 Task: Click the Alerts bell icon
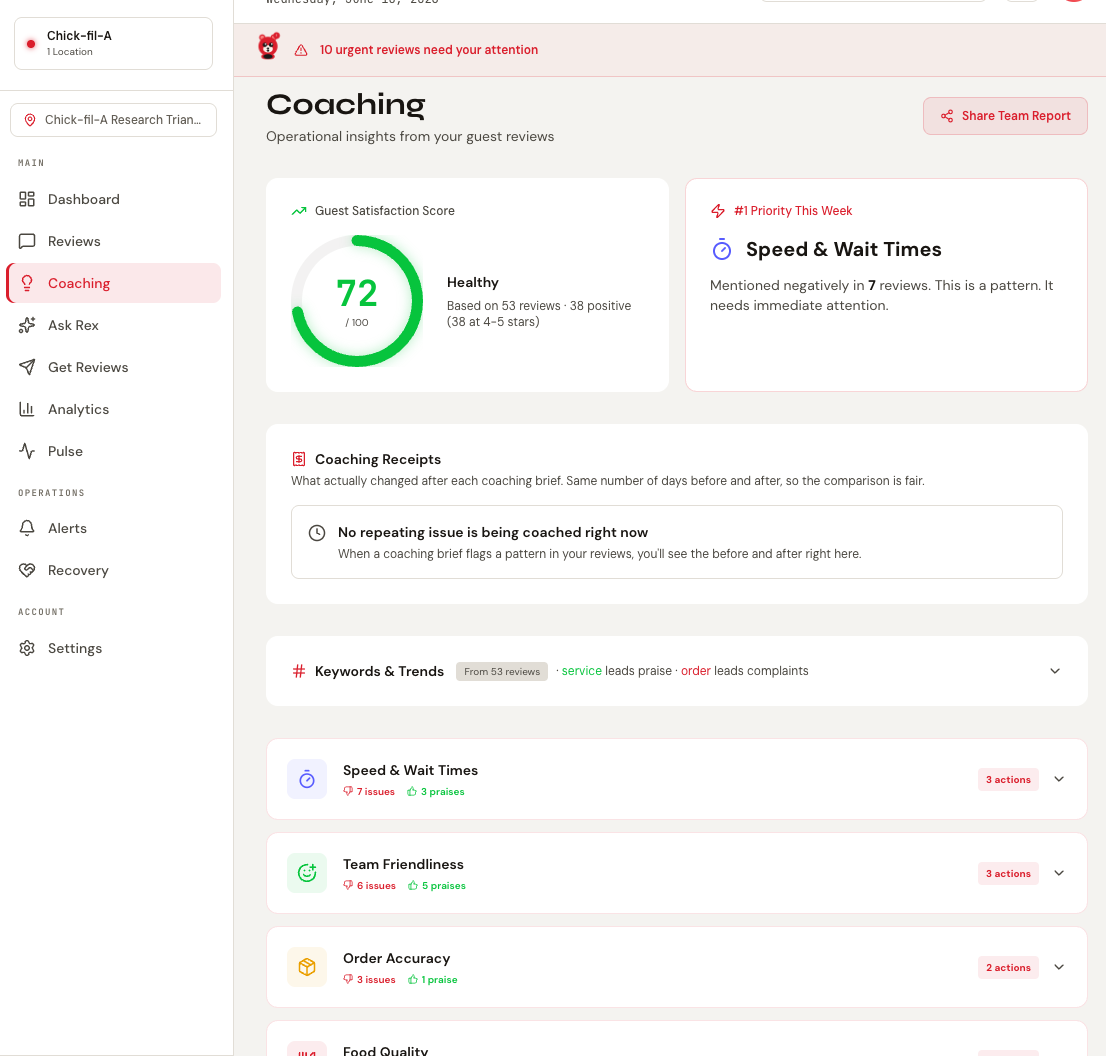pos(27,528)
